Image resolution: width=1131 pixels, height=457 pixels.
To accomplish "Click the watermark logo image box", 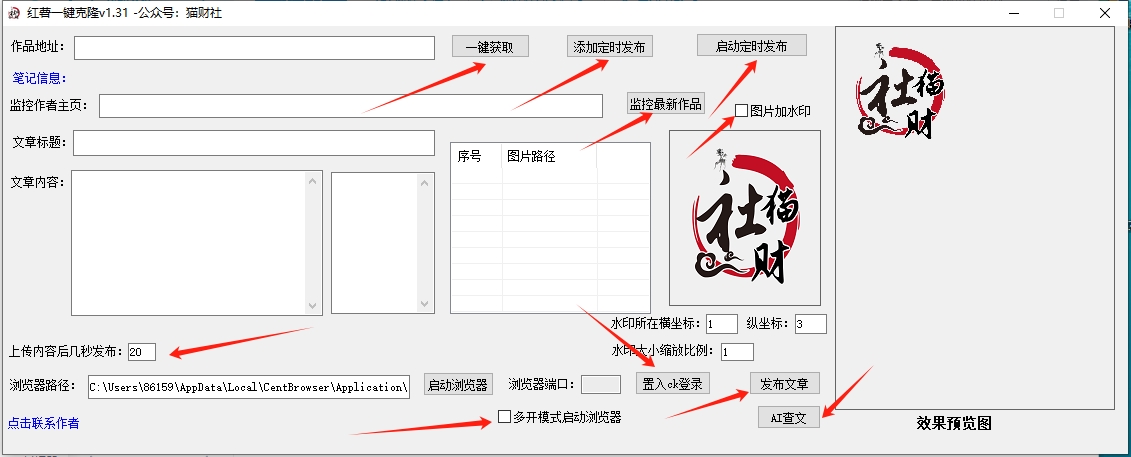I will pos(745,218).
